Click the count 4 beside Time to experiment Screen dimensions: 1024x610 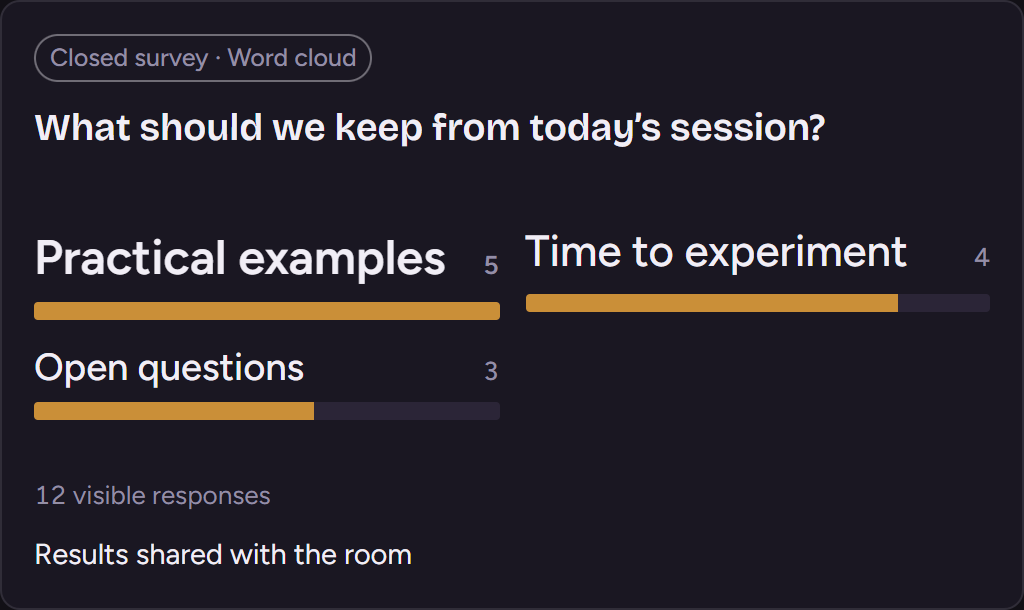click(x=982, y=257)
